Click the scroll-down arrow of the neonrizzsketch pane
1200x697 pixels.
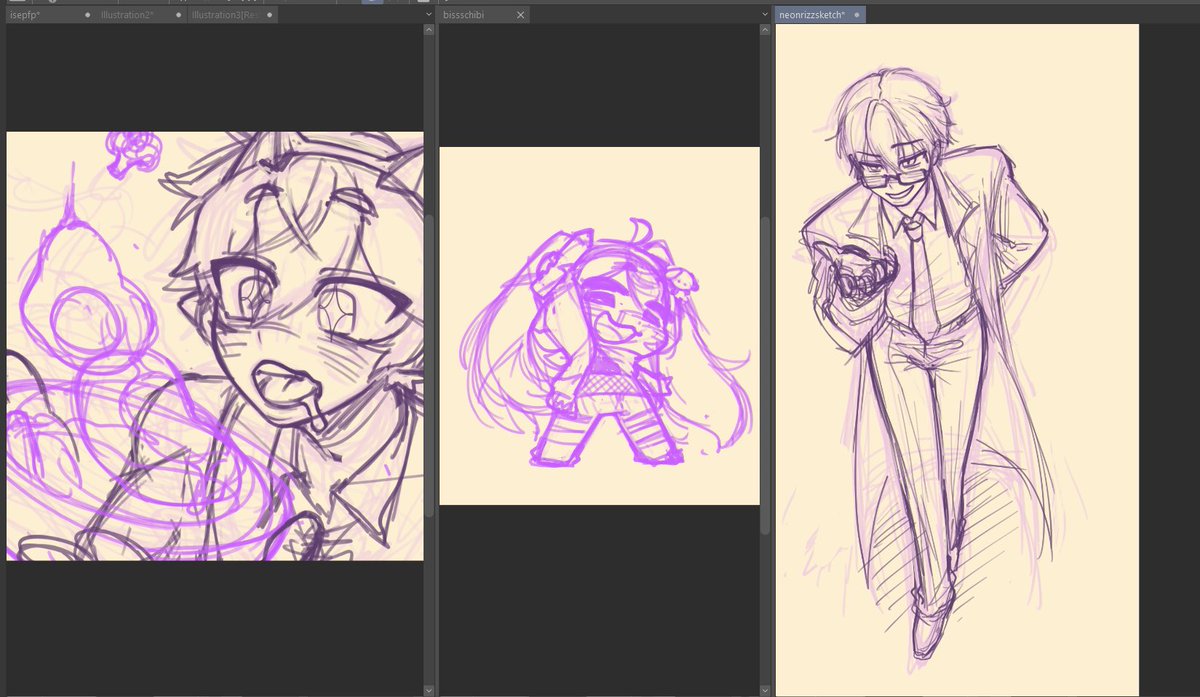[x=1193, y=688]
